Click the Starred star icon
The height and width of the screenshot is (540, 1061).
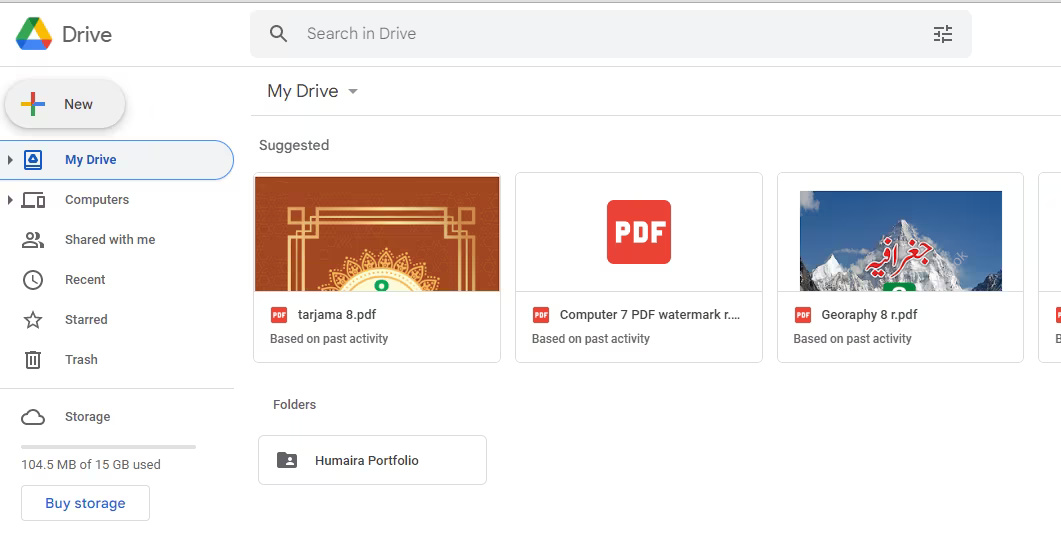pos(33,319)
